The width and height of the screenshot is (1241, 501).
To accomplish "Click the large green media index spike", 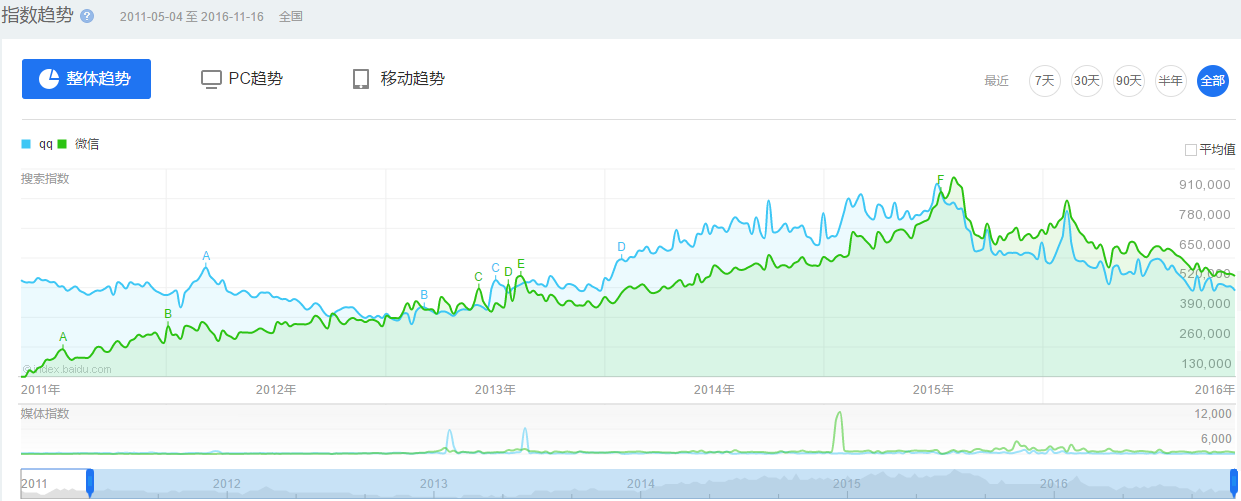I will pos(839,420).
